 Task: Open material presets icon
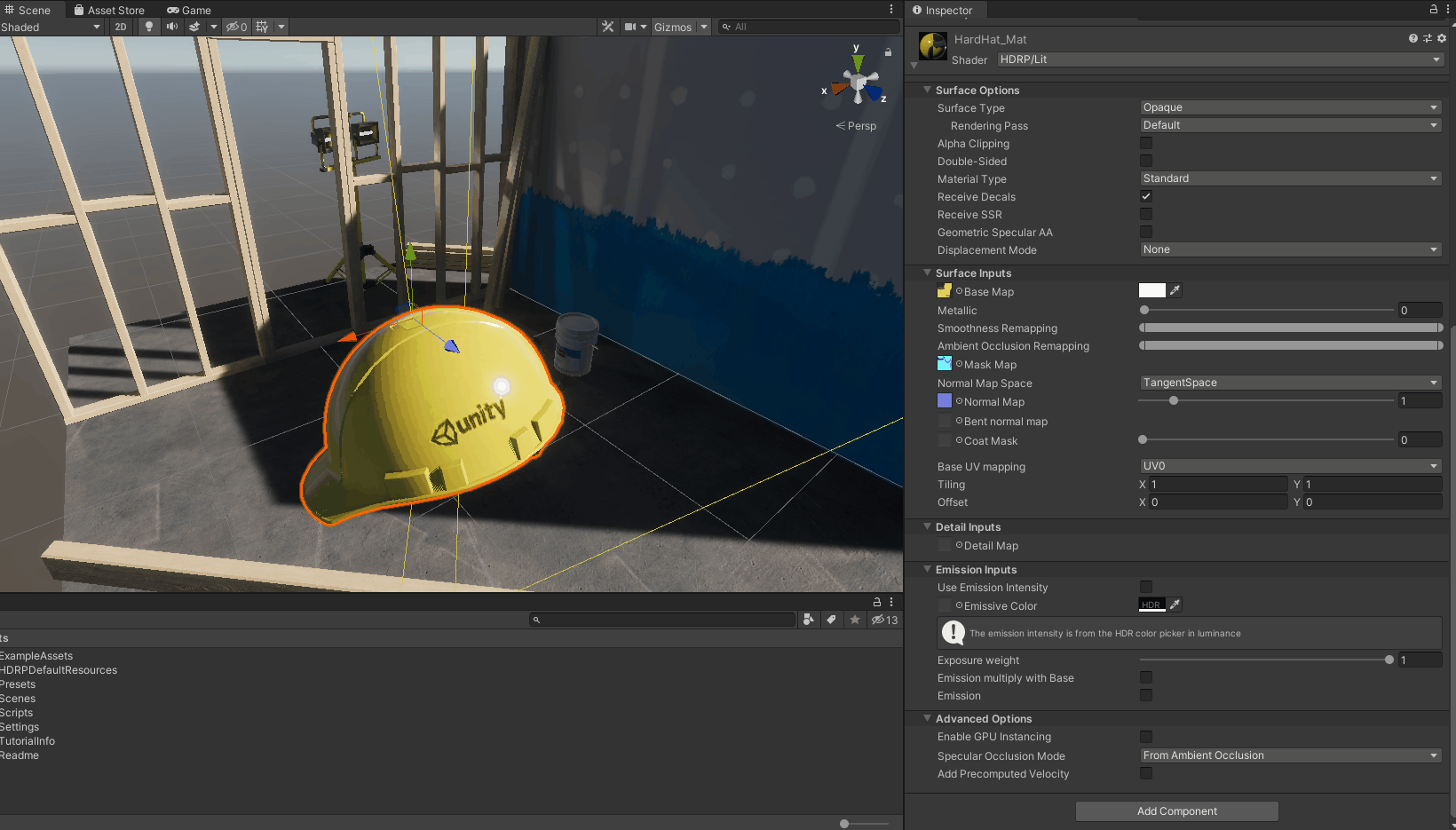coord(1428,38)
